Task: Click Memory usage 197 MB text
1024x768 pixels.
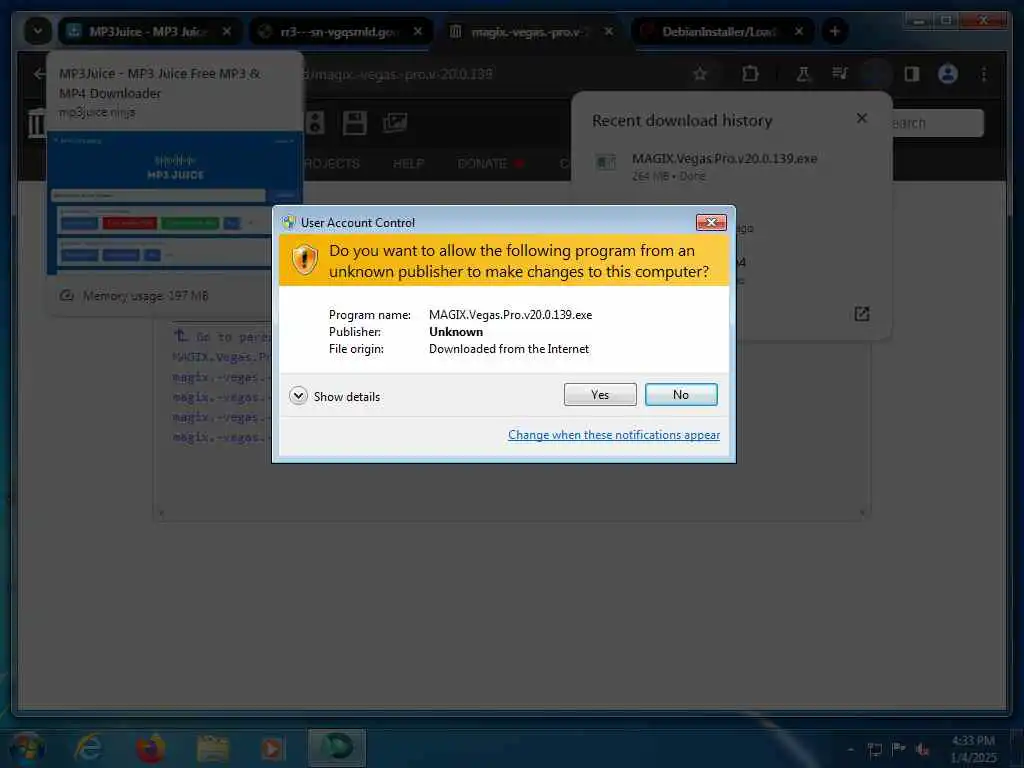Action: [145, 296]
